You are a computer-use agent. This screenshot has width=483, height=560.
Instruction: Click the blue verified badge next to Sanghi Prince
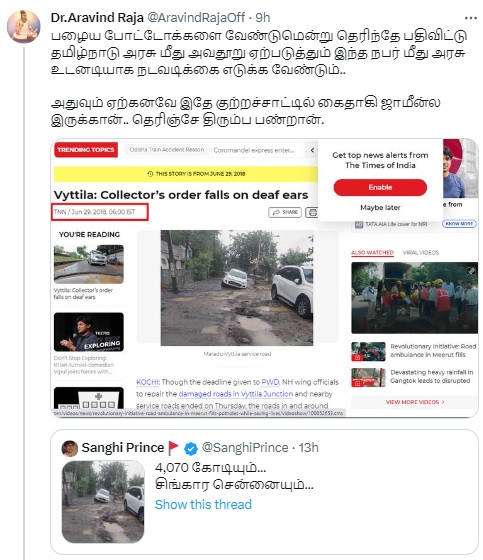click(x=191, y=448)
